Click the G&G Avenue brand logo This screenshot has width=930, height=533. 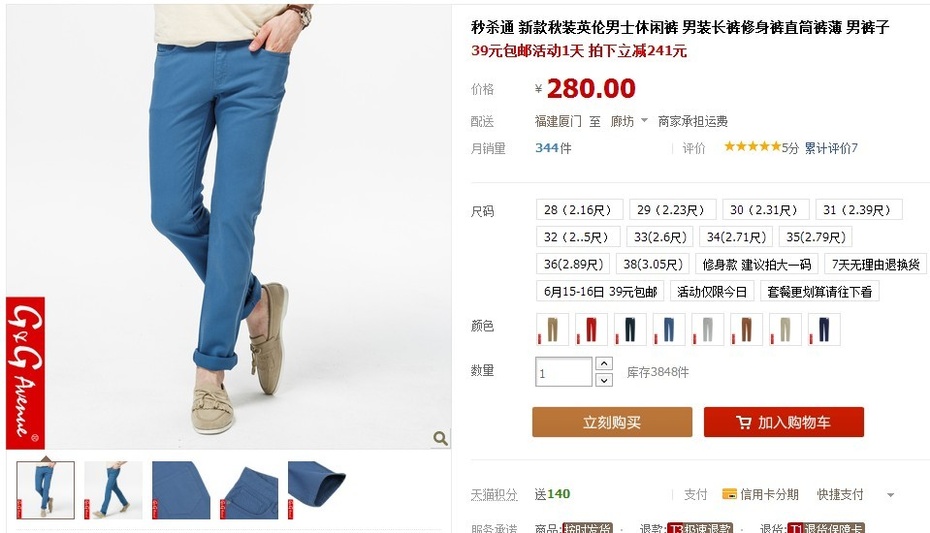pyautogui.click(x=26, y=373)
